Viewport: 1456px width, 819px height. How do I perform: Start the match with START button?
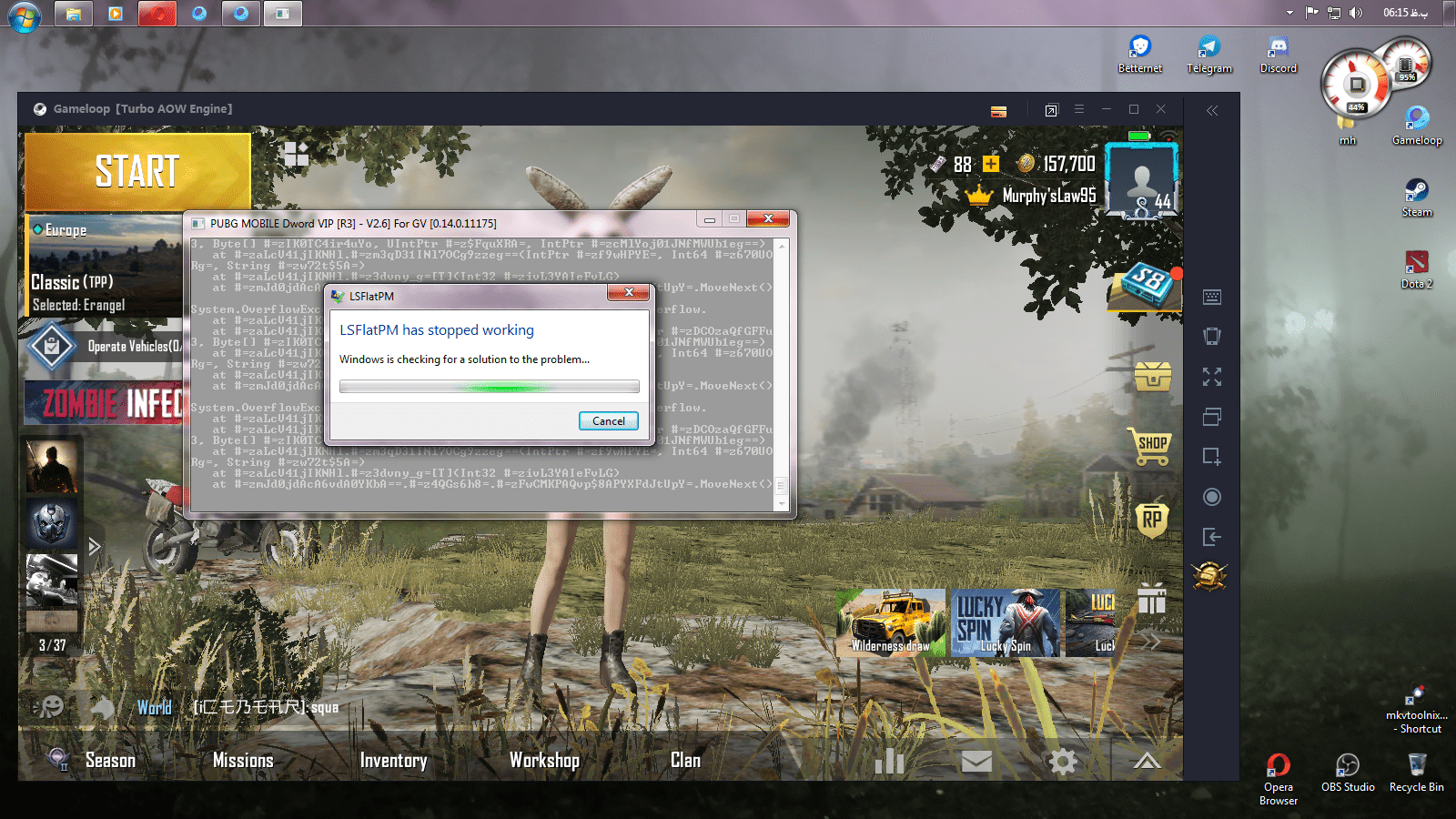[137, 171]
